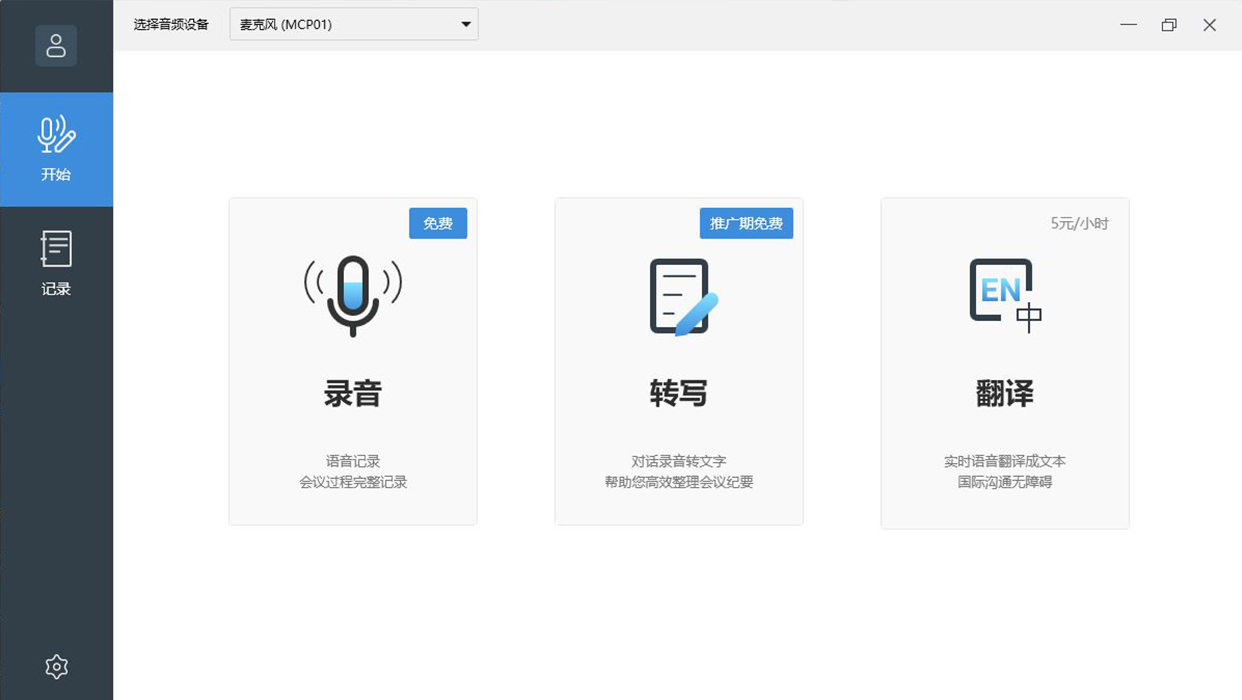Click the 实时语音翻译成文本 text
The image size is (1242, 700).
(1005, 461)
